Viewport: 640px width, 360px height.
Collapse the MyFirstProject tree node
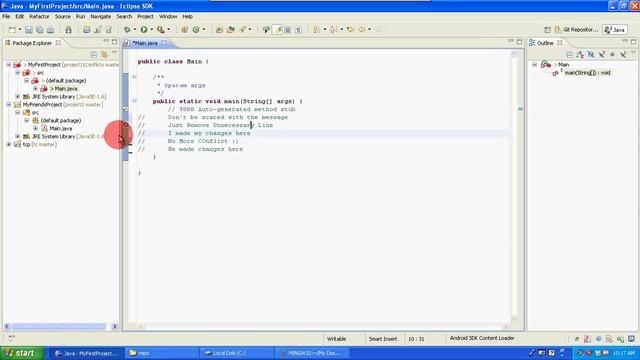tap(9, 64)
